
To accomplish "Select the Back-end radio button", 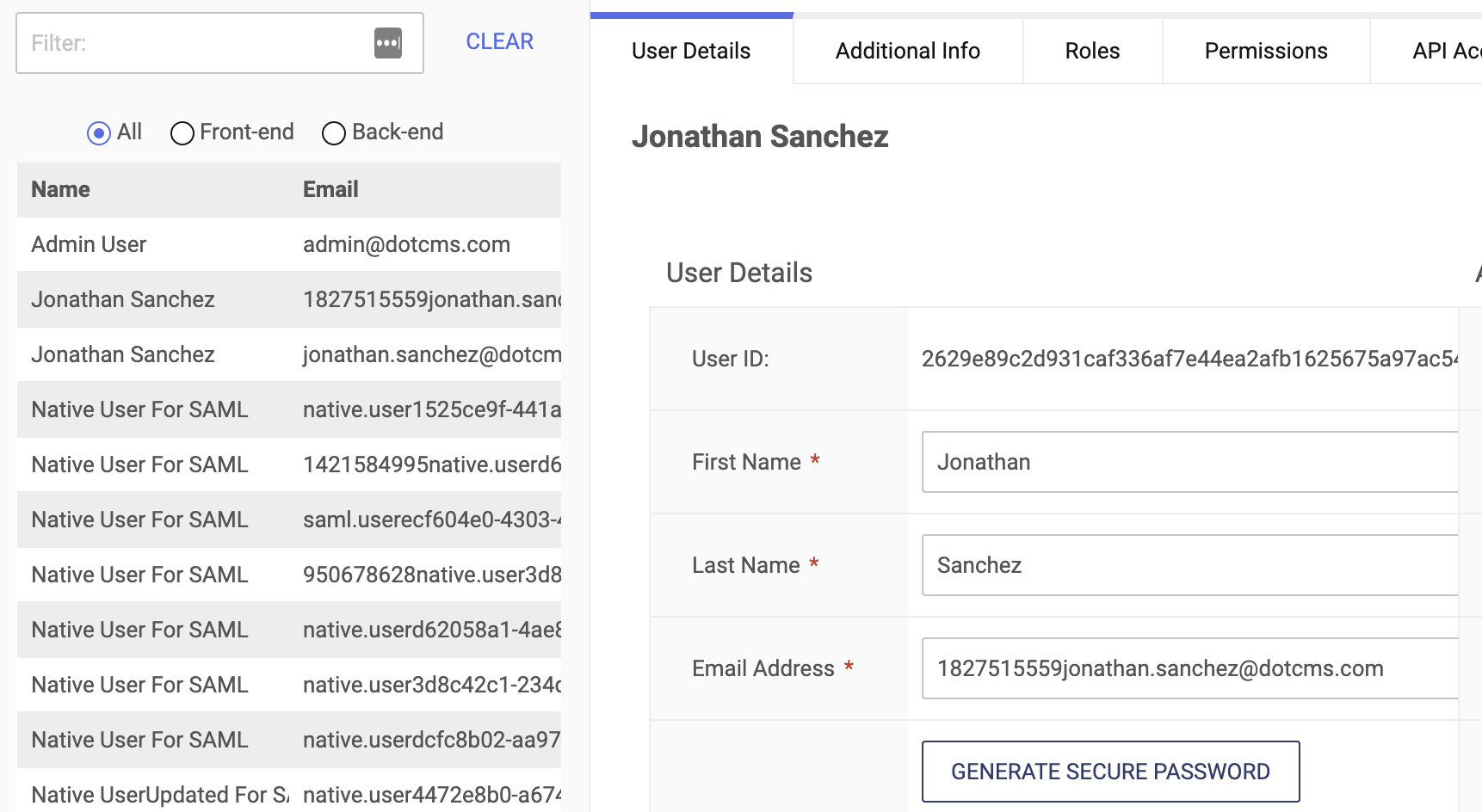I will tap(334, 132).
